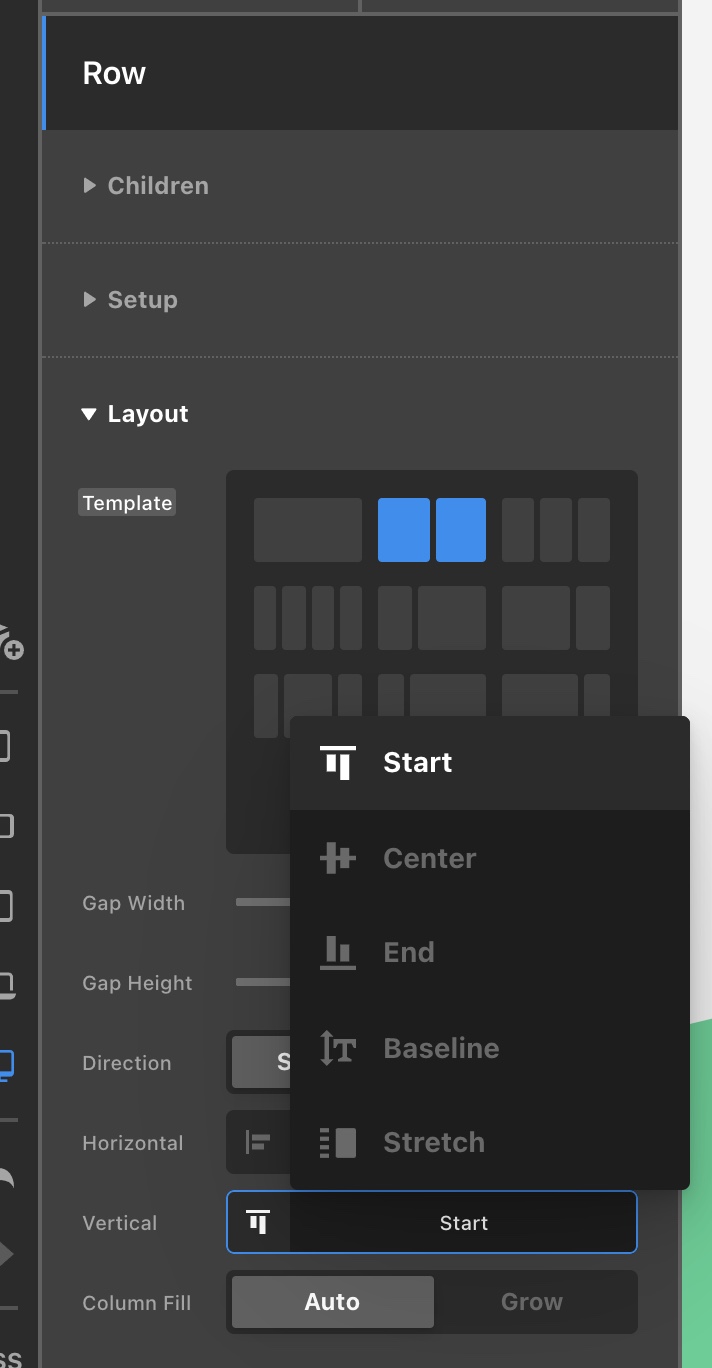Click the desktop breakpoint icon in sidebar

6,1064
